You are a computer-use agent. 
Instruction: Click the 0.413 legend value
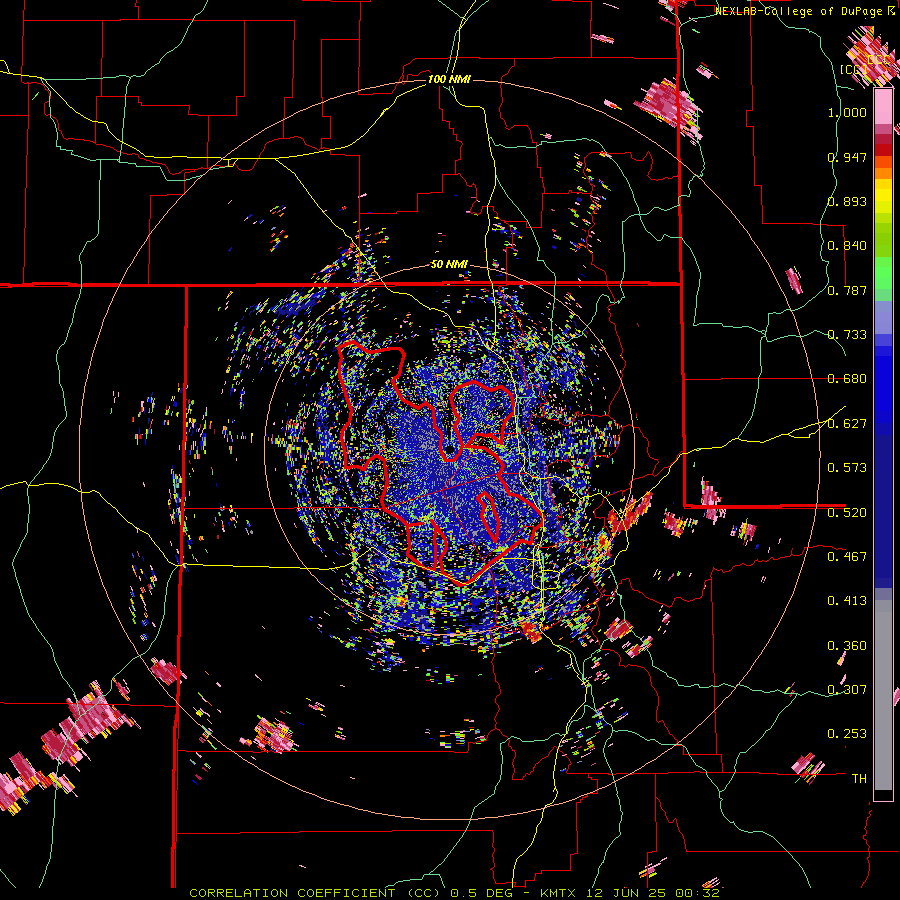click(847, 601)
